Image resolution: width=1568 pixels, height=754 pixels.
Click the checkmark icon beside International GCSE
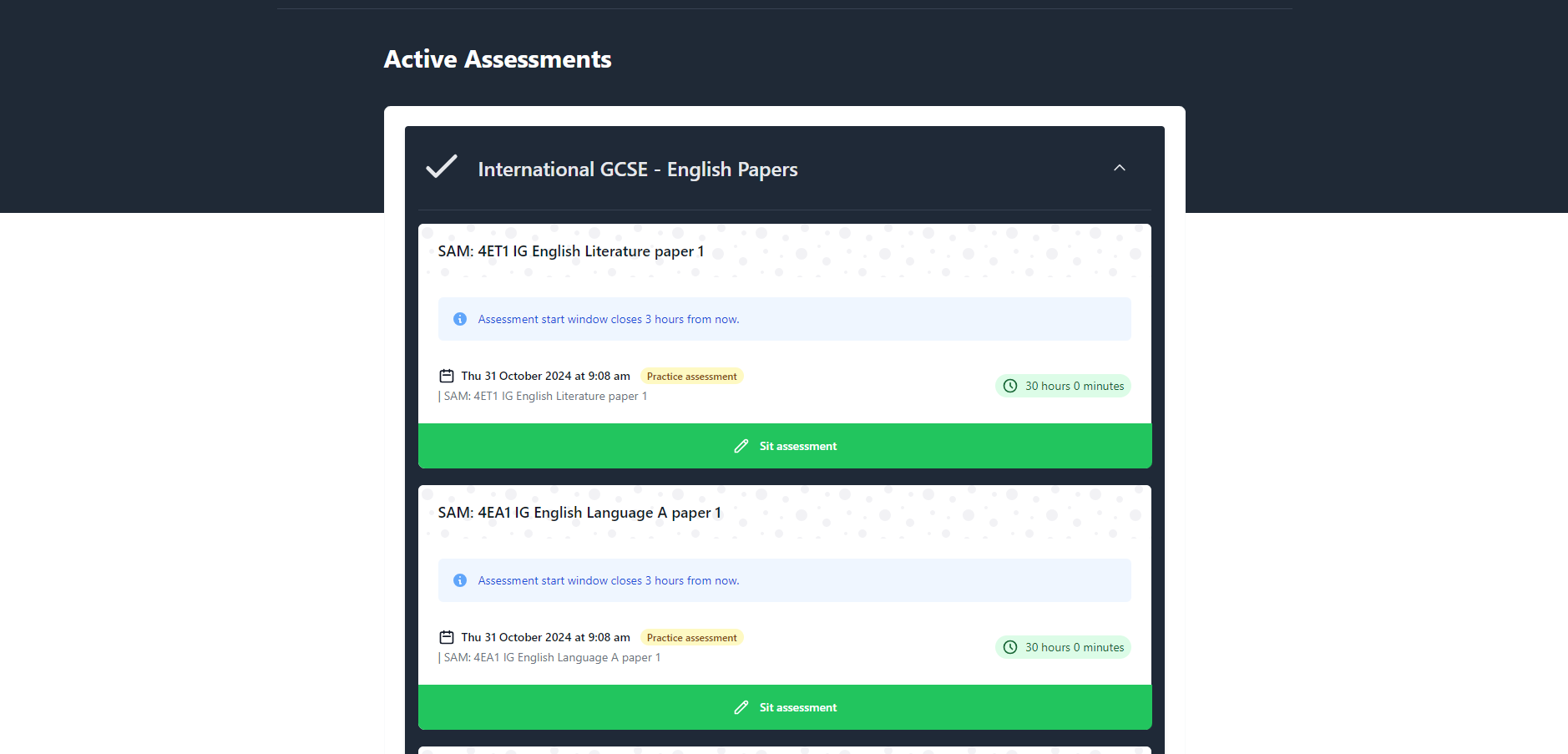442,167
